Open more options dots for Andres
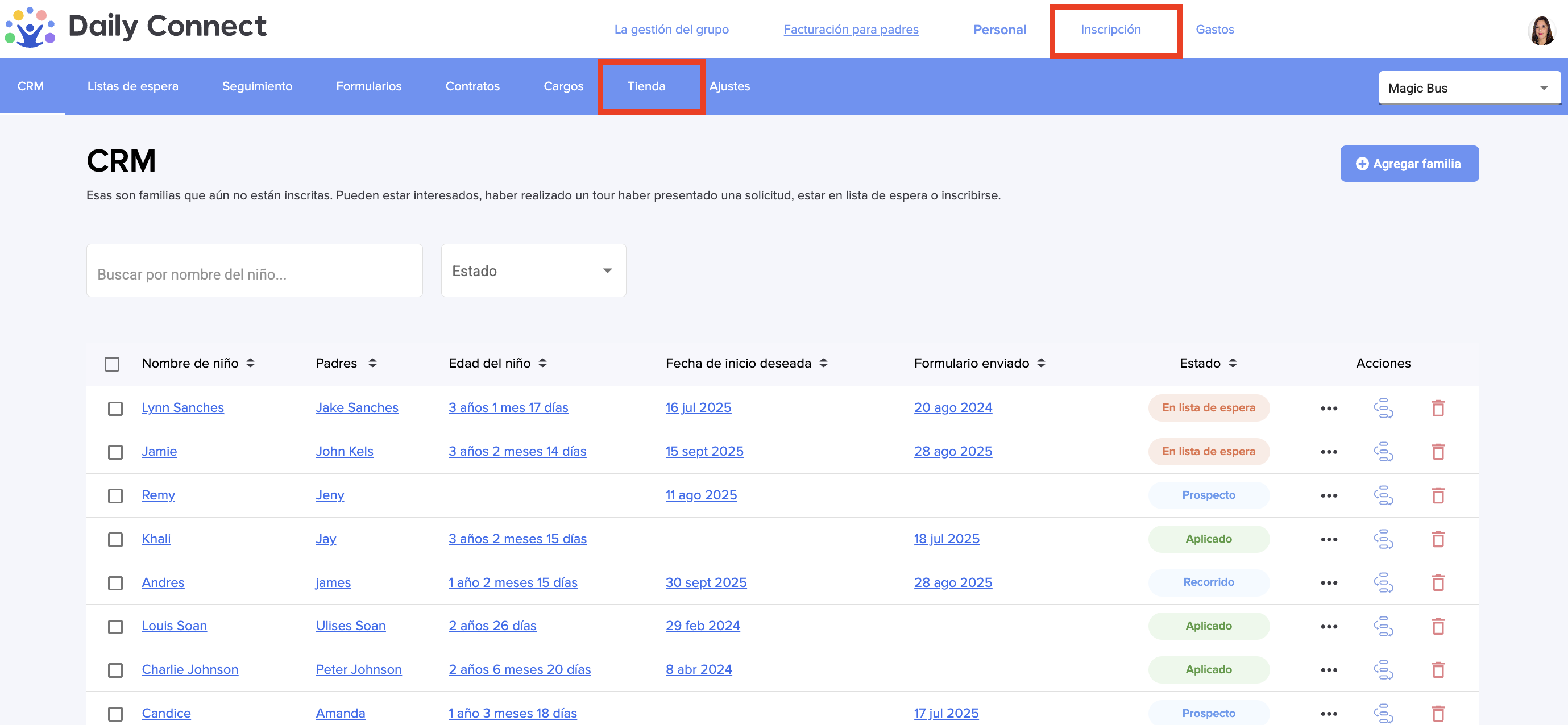The image size is (1568, 725). (x=1328, y=583)
